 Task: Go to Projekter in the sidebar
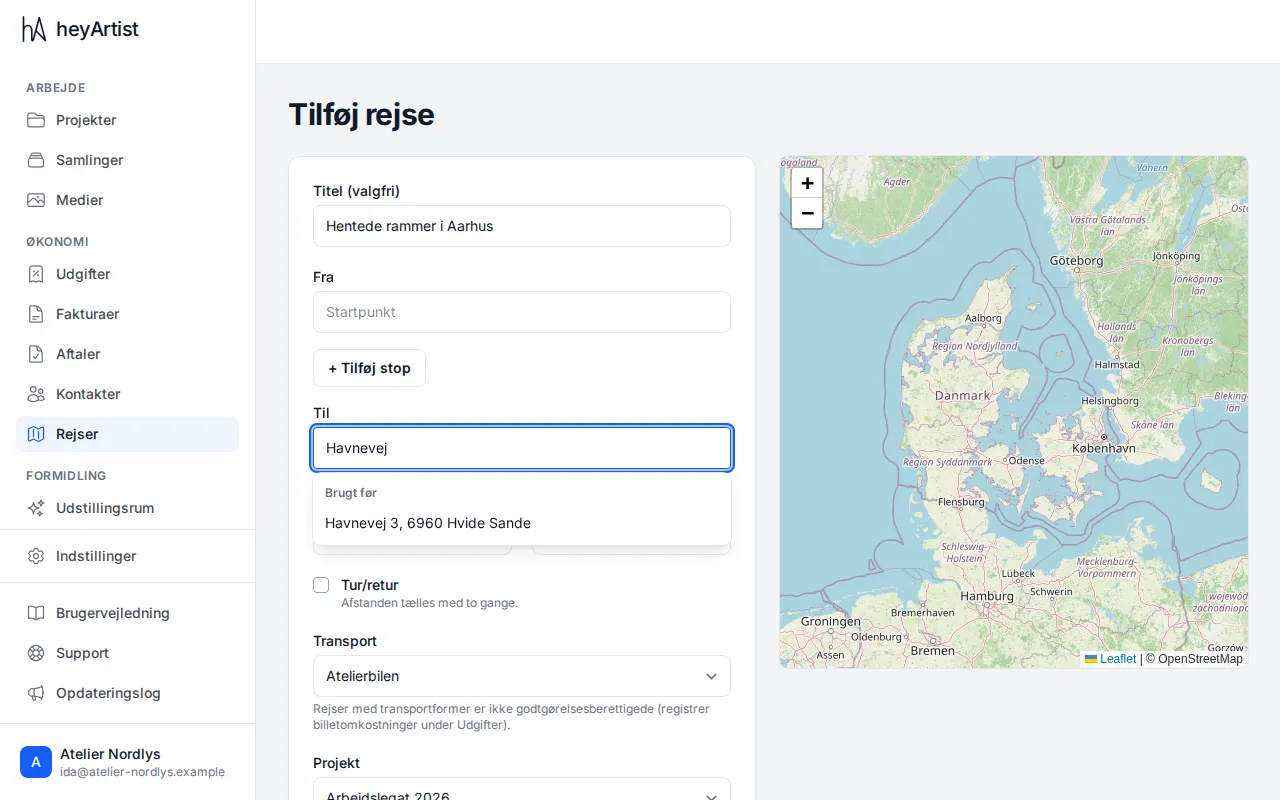127,120
